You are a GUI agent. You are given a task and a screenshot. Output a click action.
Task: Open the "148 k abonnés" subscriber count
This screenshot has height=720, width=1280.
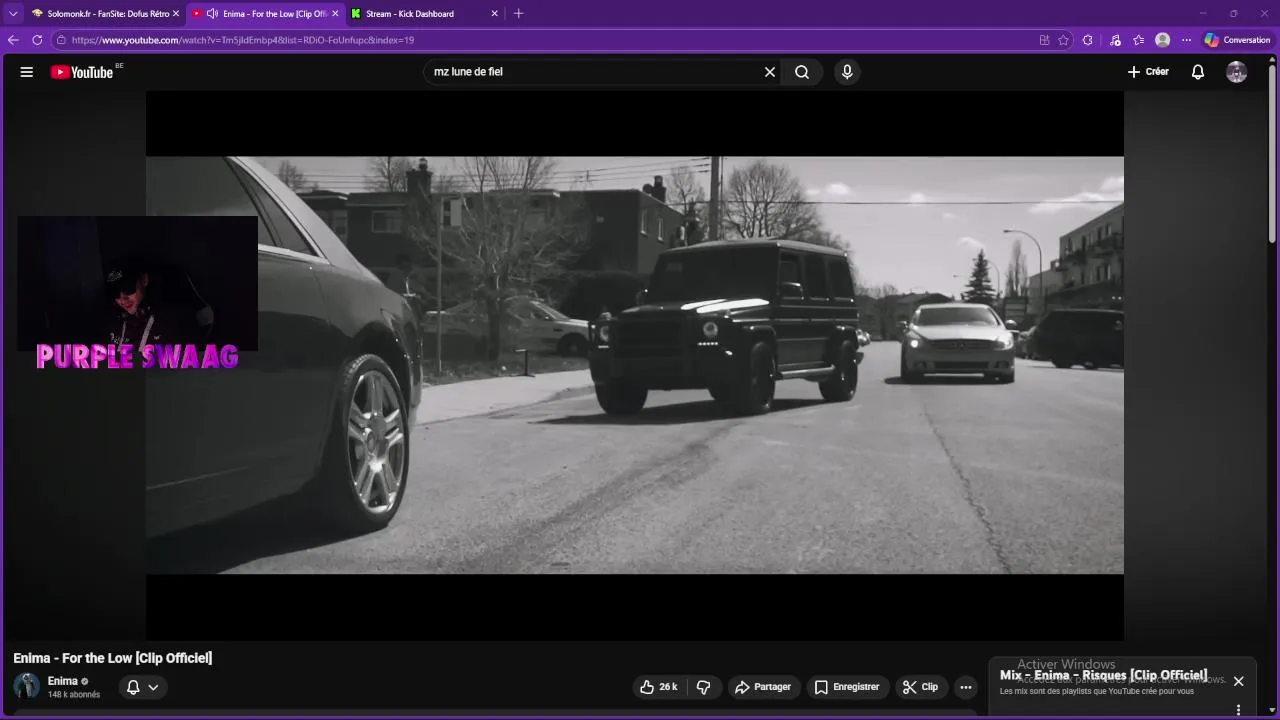pos(74,695)
